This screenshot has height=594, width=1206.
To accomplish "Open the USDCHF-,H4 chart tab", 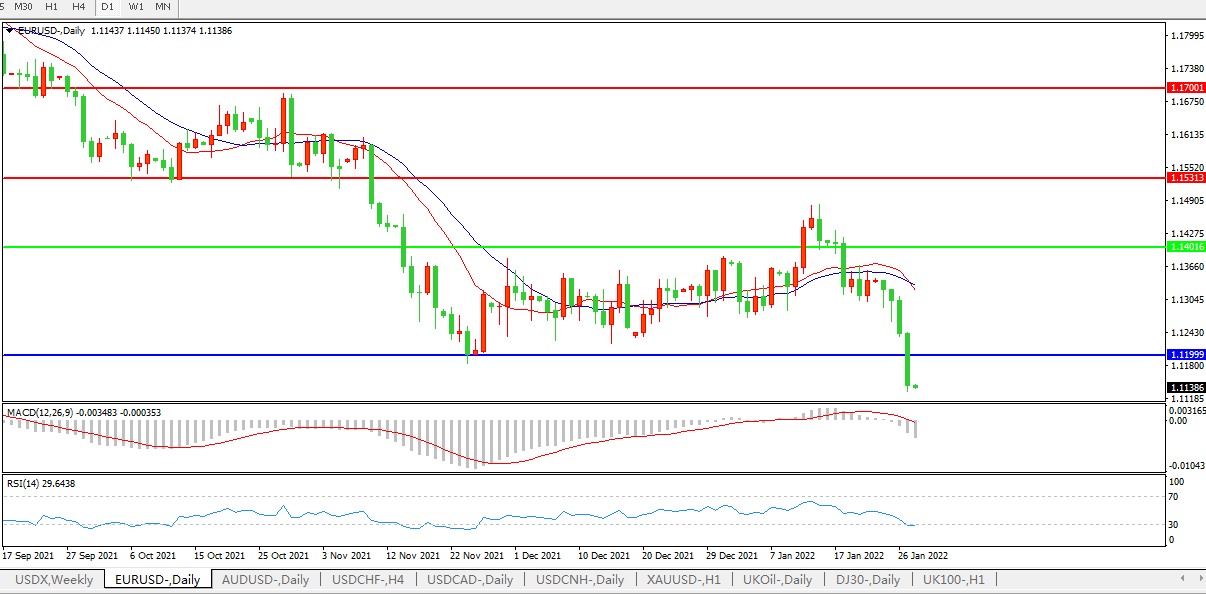I will (368, 580).
